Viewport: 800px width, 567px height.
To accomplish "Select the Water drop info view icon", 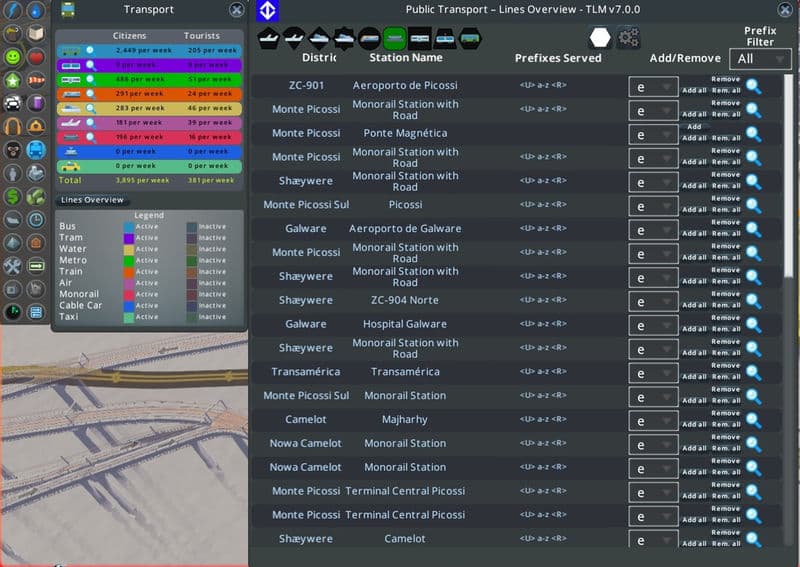I will click(x=36, y=11).
